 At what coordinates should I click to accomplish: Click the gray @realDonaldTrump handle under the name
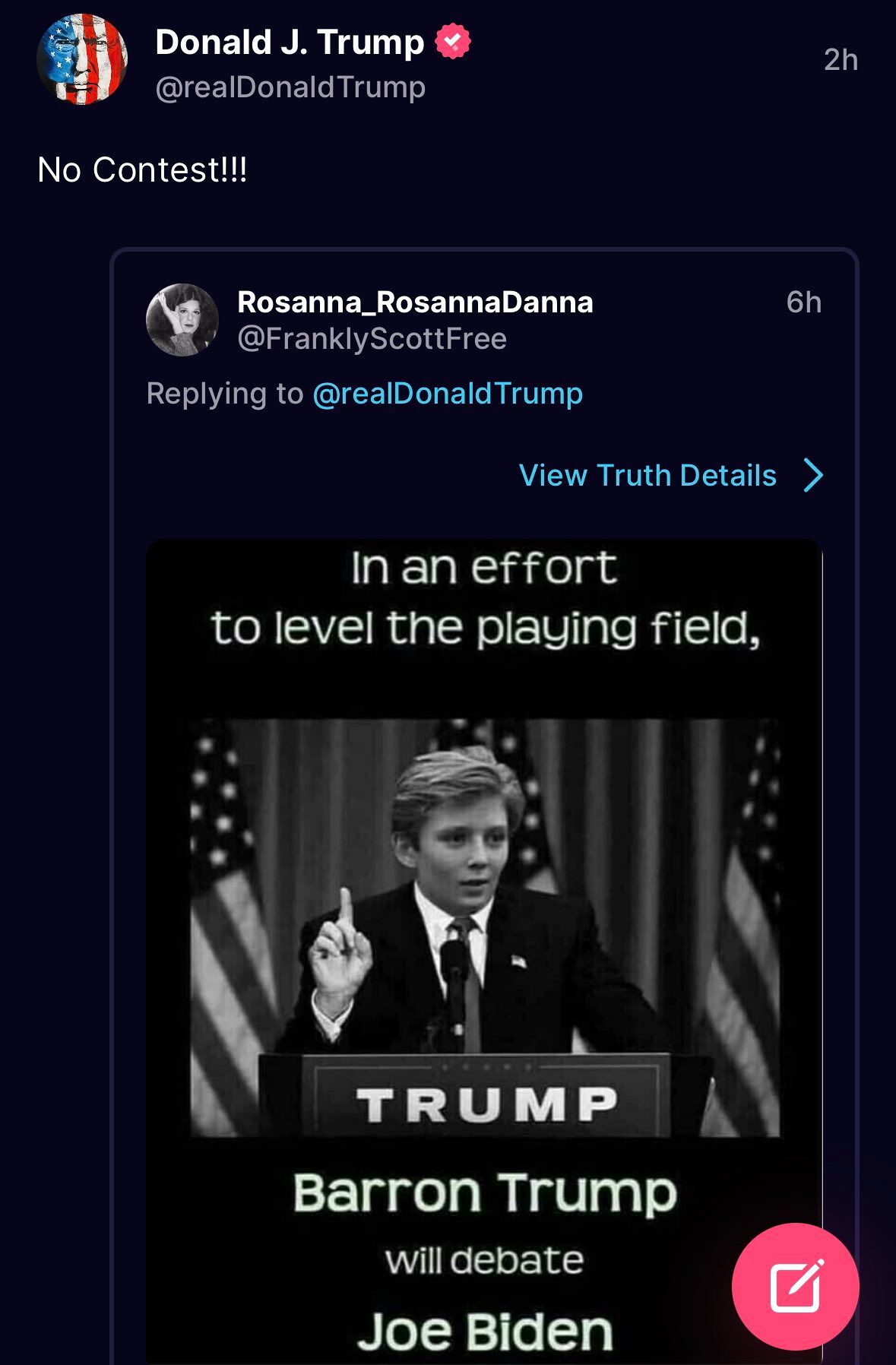[290, 87]
